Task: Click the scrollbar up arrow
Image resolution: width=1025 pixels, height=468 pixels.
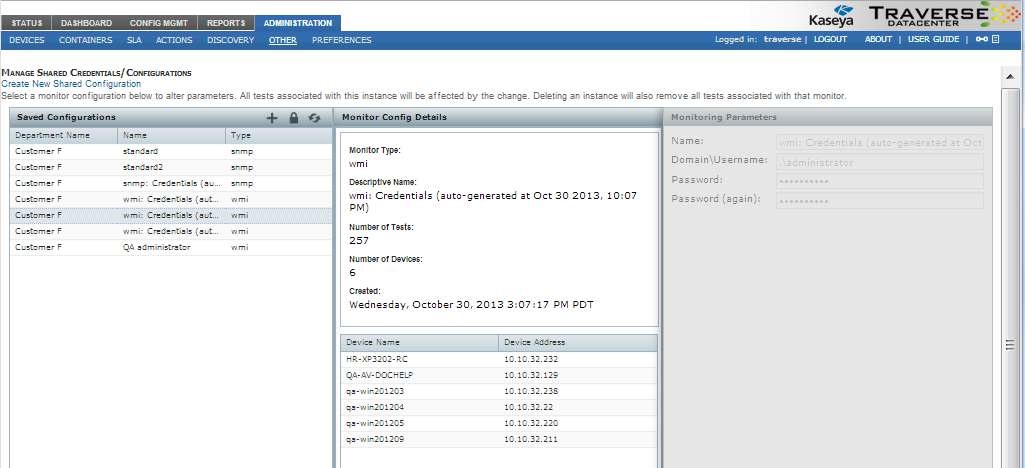Action: coord(1010,75)
